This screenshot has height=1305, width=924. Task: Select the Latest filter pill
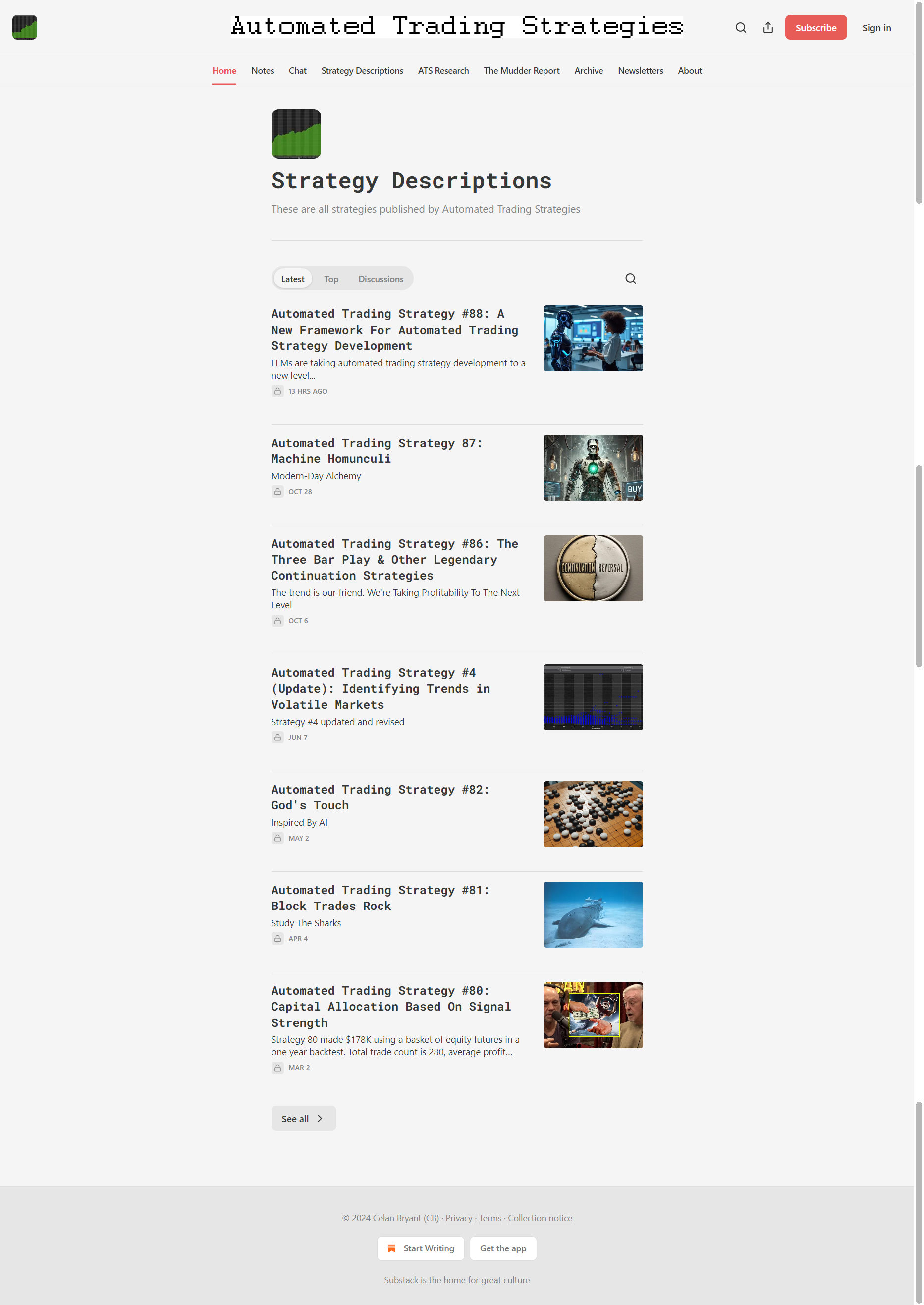coord(292,279)
